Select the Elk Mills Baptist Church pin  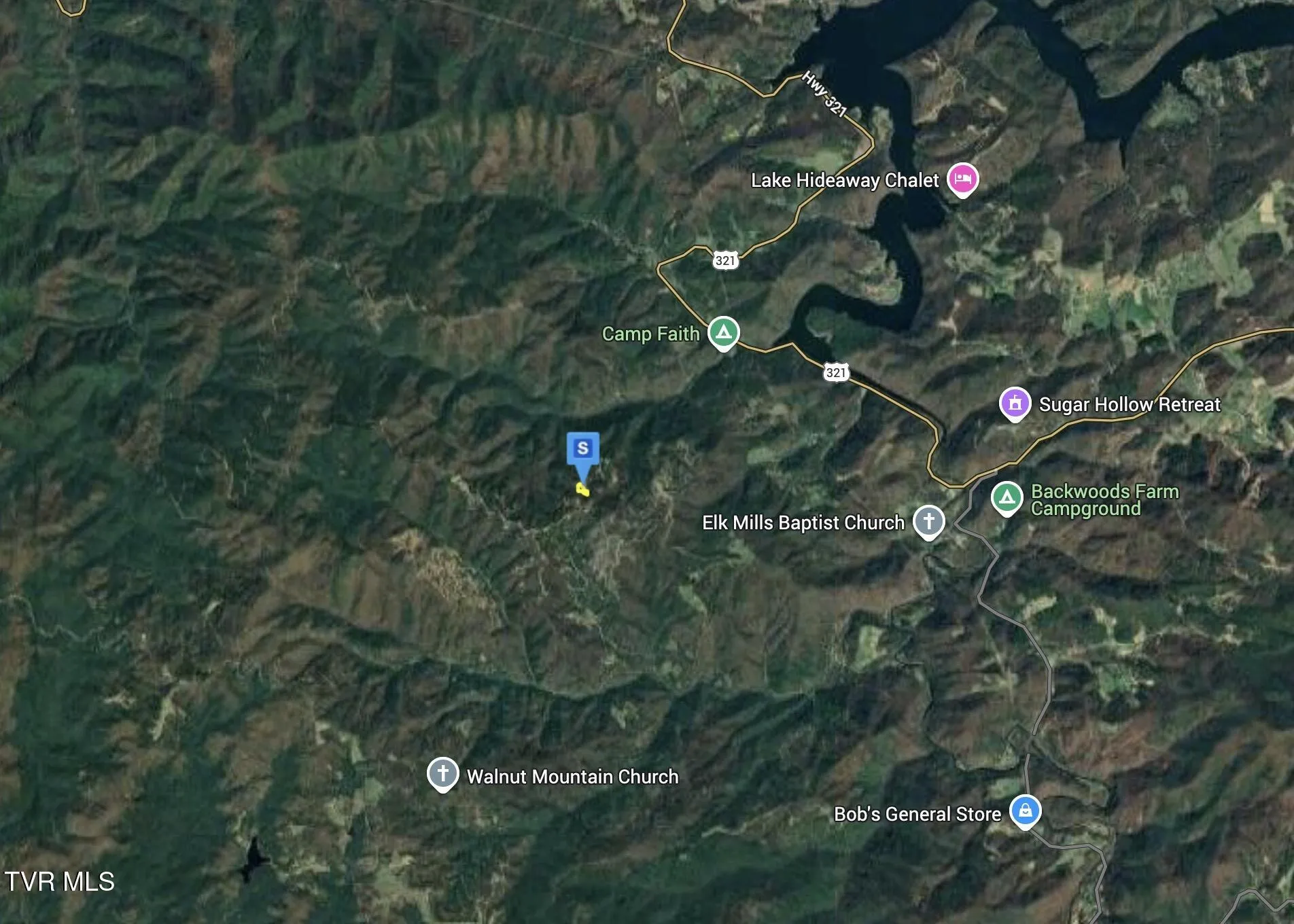click(928, 522)
